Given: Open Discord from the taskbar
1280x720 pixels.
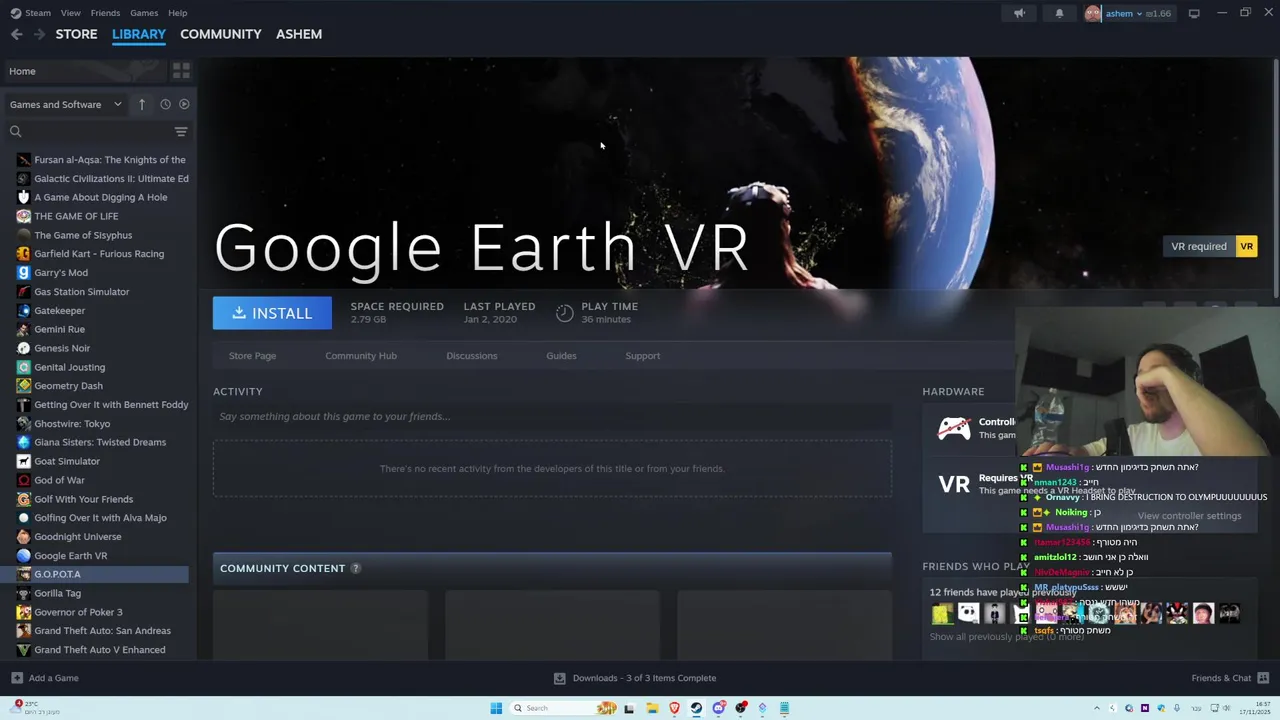Looking at the screenshot, I should (718, 708).
